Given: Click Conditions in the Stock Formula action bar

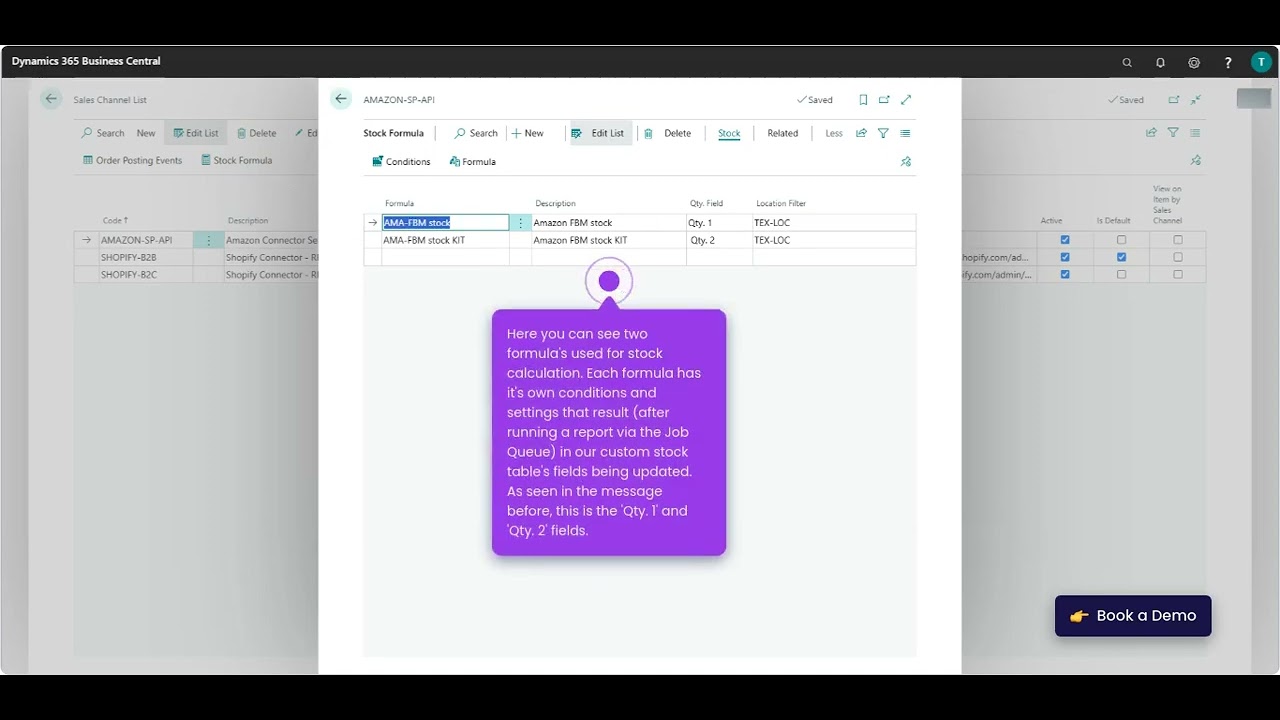Looking at the screenshot, I should pos(401,161).
